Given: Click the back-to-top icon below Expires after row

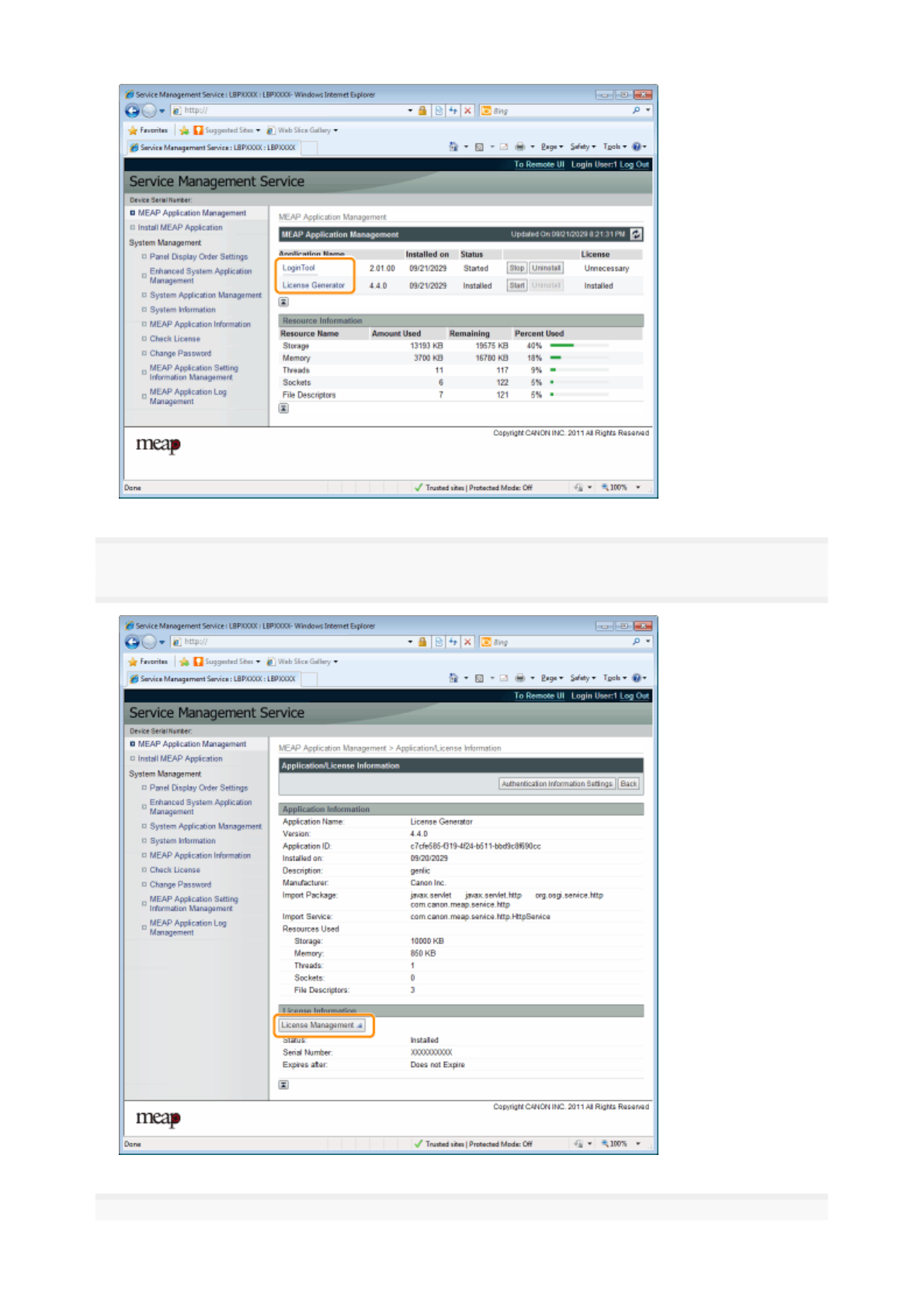Looking at the screenshot, I should click(x=284, y=1084).
